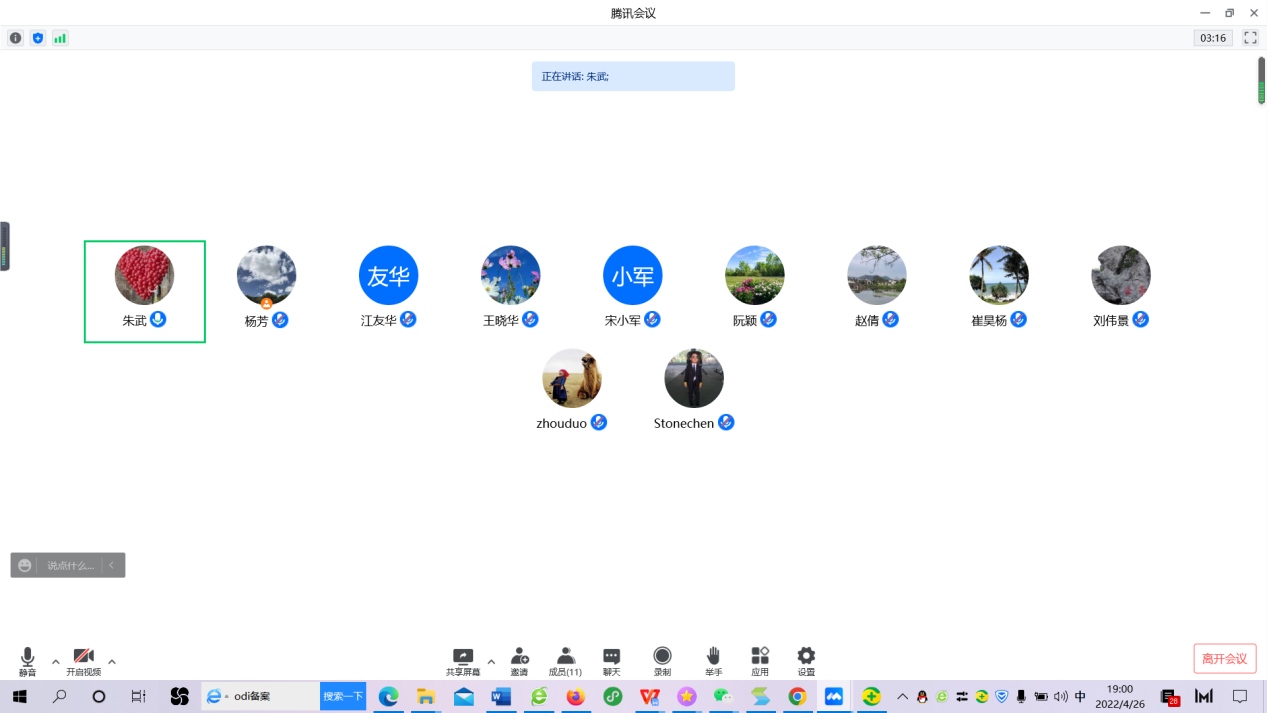This screenshot has height=713, width=1267.
Task: Turn on camera with 开启视频
Action: pyautogui.click(x=84, y=660)
